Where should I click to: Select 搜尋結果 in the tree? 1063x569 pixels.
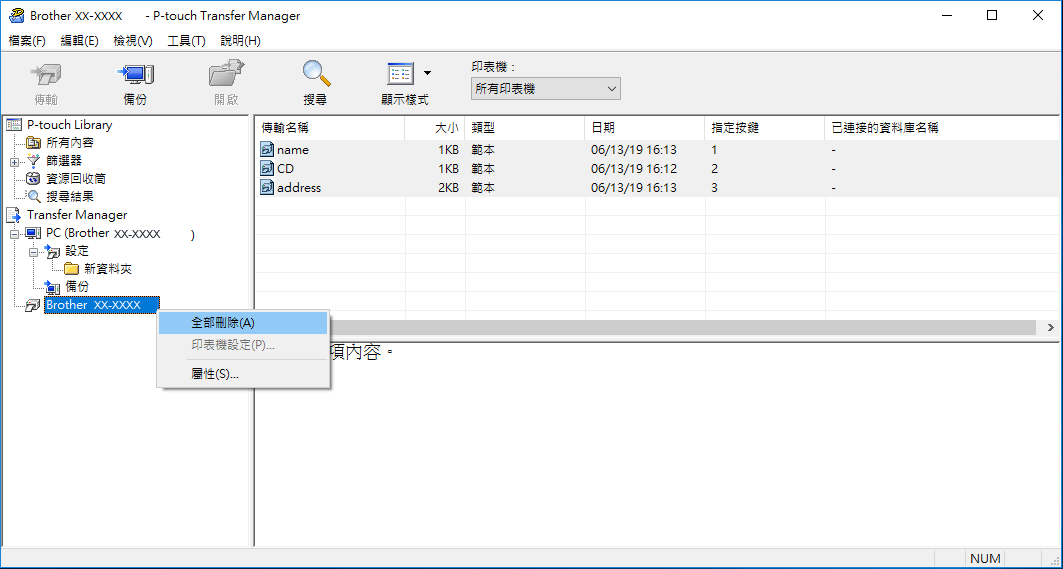[70, 197]
